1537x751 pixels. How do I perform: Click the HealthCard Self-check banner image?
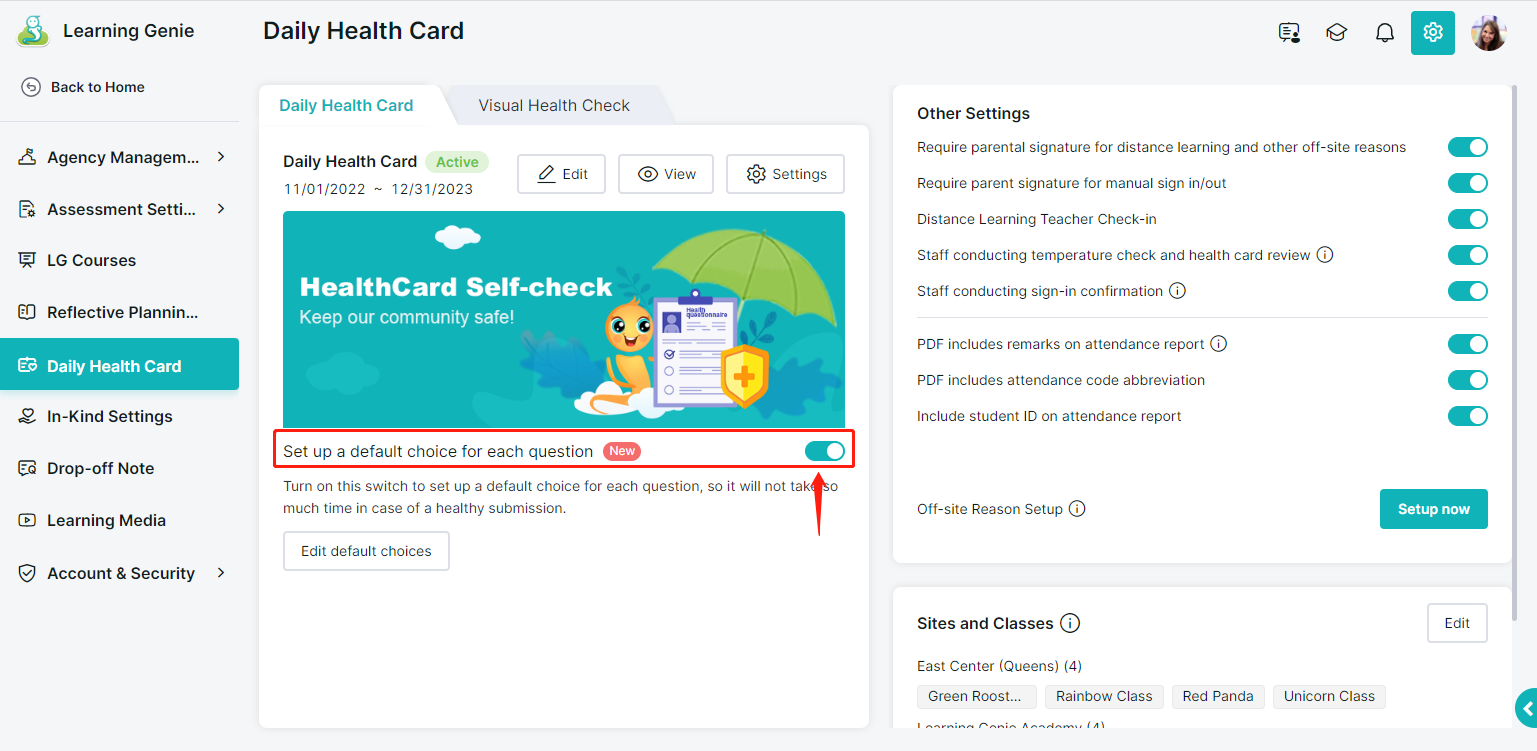tap(564, 319)
